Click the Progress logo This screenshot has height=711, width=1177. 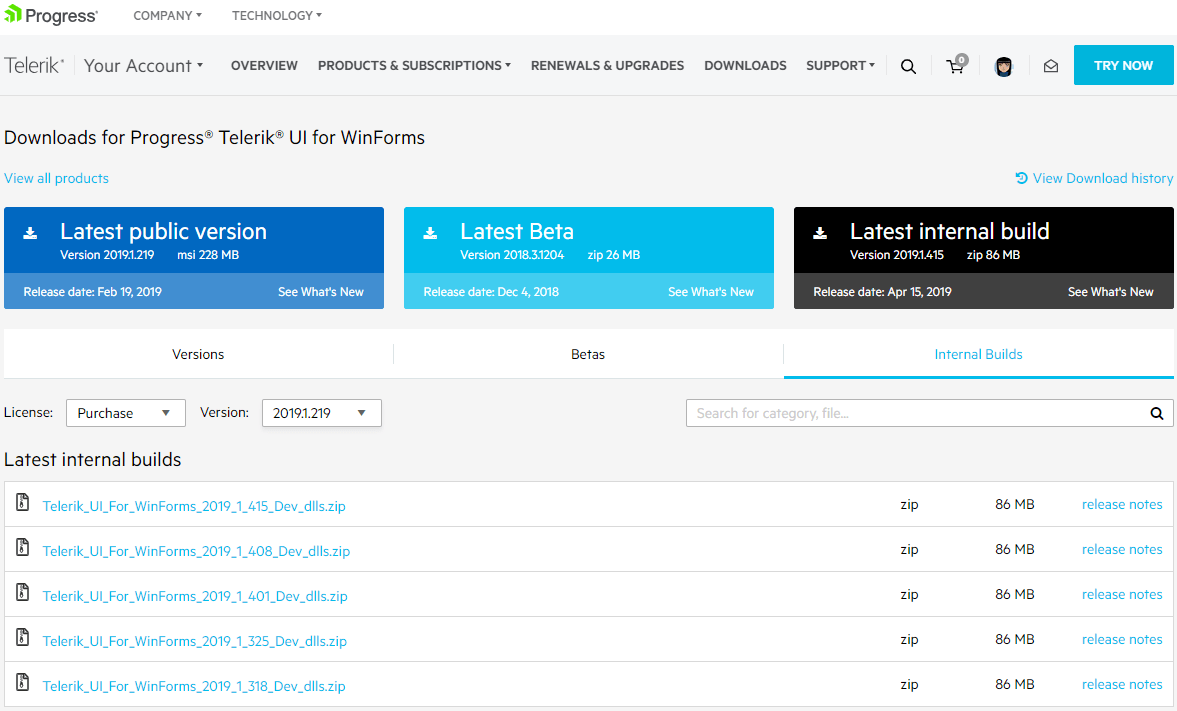coord(51,15)
